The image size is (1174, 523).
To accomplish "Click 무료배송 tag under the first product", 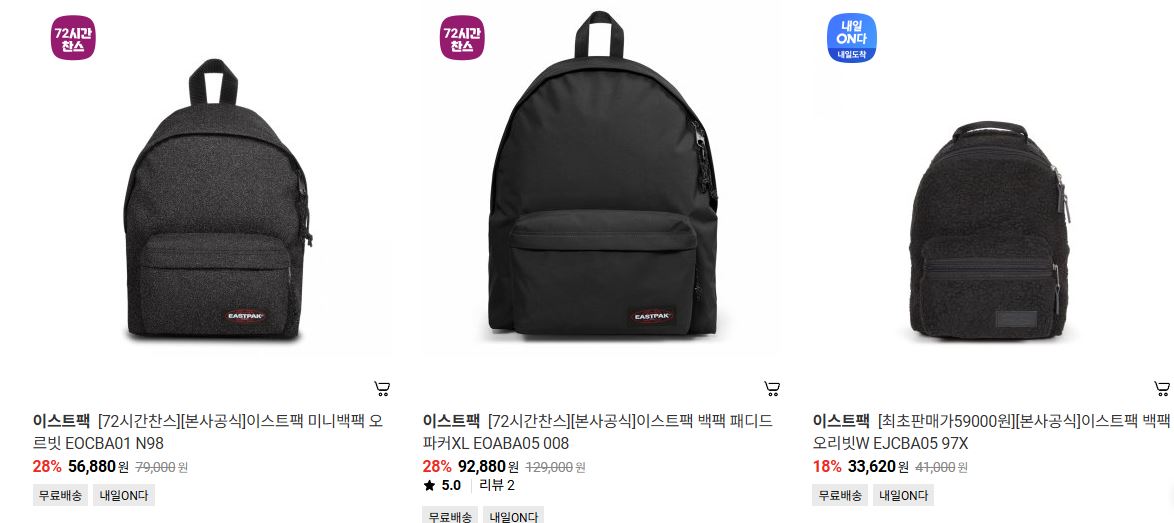I will 60,495.
